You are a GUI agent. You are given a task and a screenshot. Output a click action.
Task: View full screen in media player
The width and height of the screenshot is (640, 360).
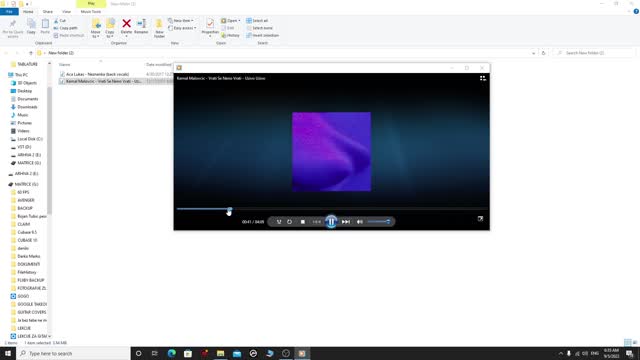click(x=480, y=219)
